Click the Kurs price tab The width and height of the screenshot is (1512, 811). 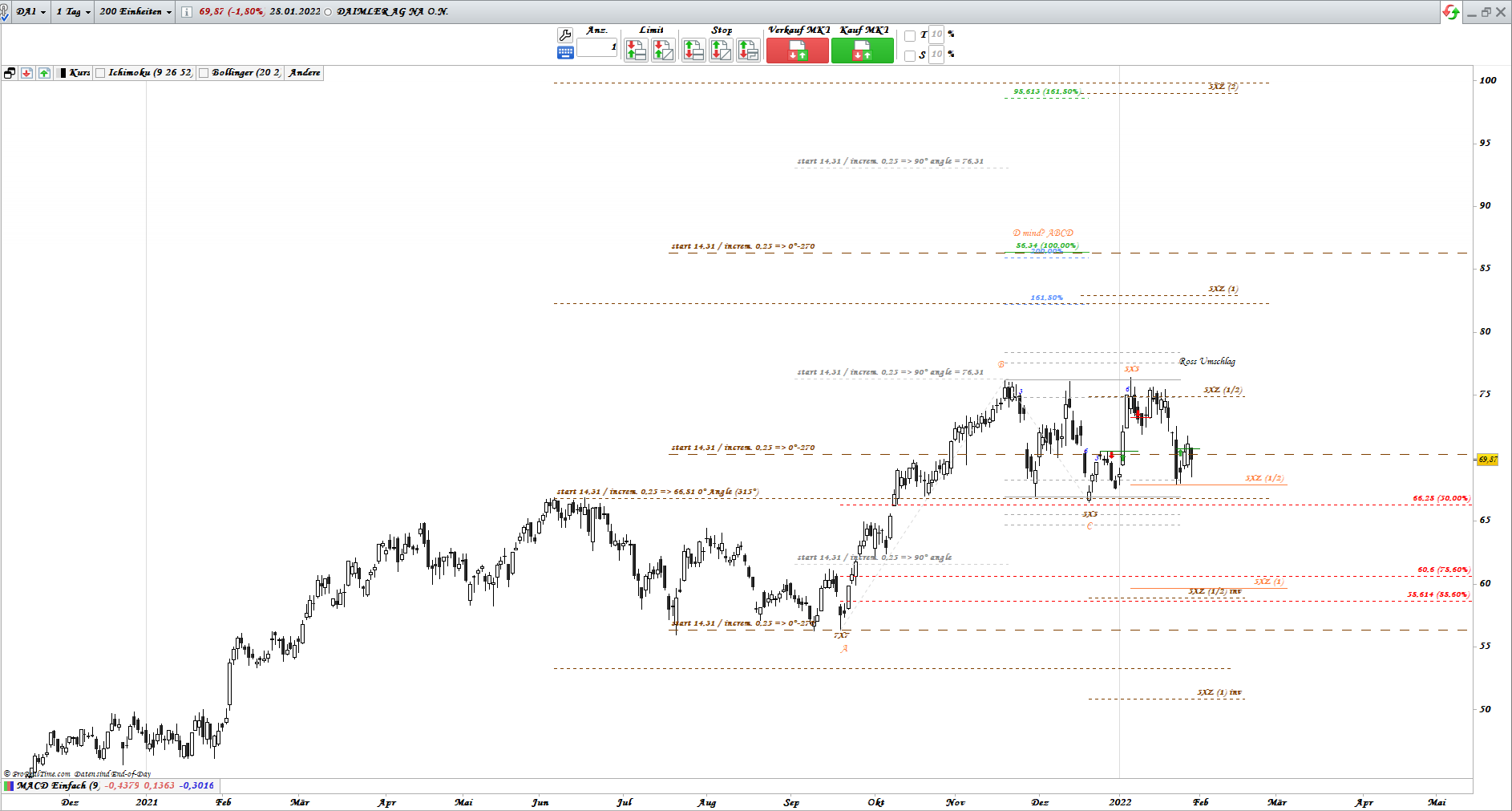click(75, 73)
